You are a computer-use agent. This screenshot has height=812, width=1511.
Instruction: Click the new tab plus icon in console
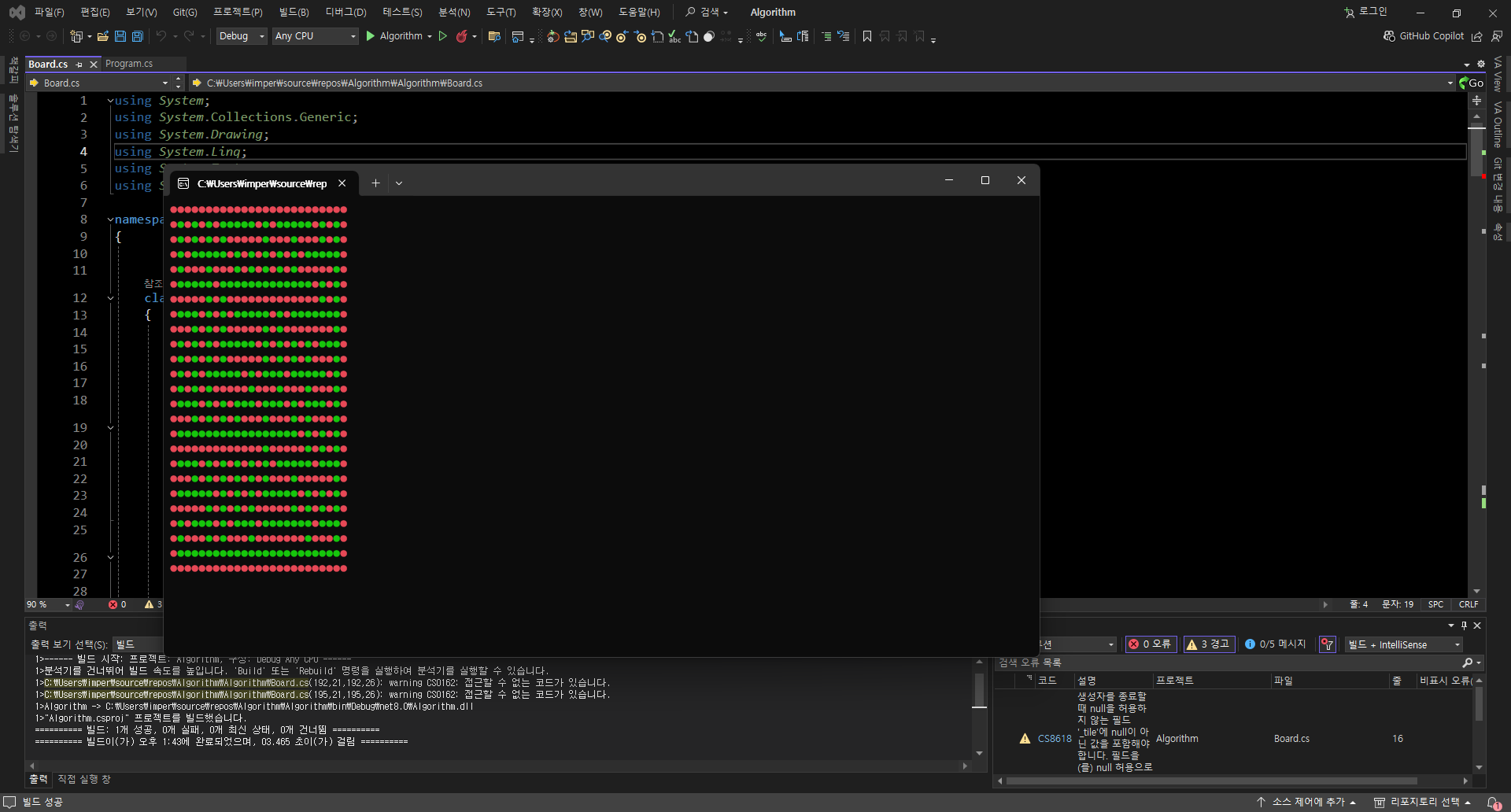[375, 183]
